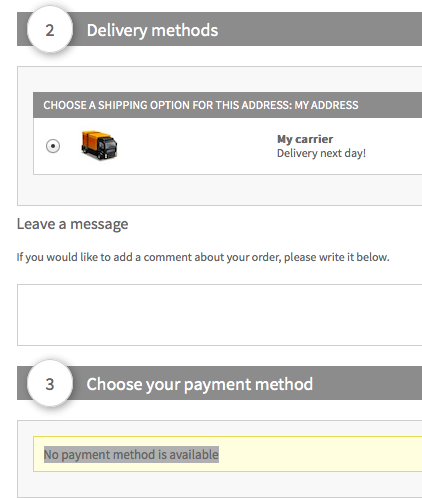Click the No payment method is available text

point(131,454)
